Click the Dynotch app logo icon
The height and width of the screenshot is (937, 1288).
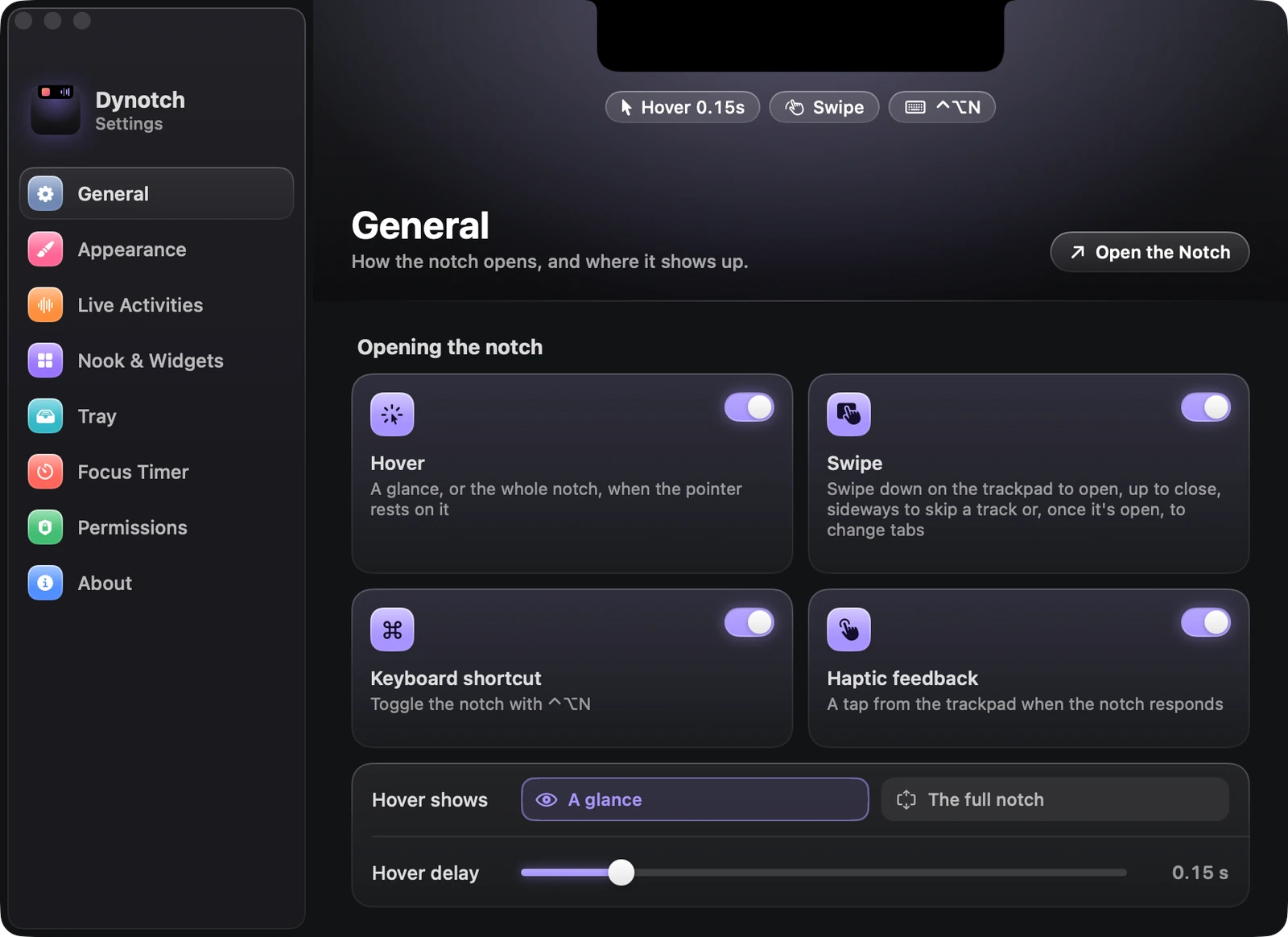pyautogui.click(x=56, y=109)
